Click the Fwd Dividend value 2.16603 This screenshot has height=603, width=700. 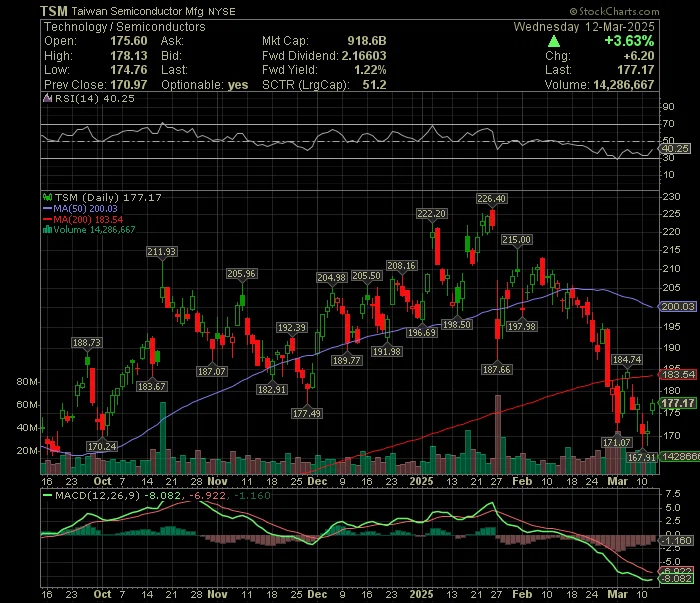pos(364,56)
